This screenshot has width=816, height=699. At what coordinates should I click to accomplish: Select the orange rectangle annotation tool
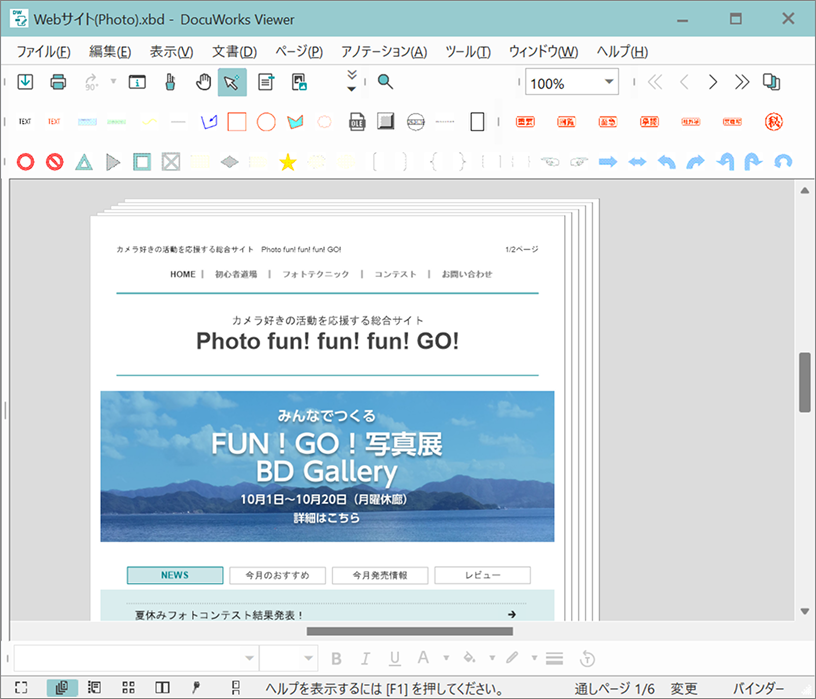(x=237, y=122)
